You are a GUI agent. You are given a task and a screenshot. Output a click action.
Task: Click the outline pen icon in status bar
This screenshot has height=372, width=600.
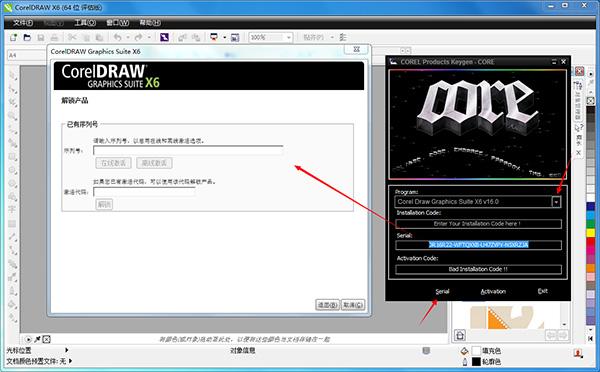[465, 361]
